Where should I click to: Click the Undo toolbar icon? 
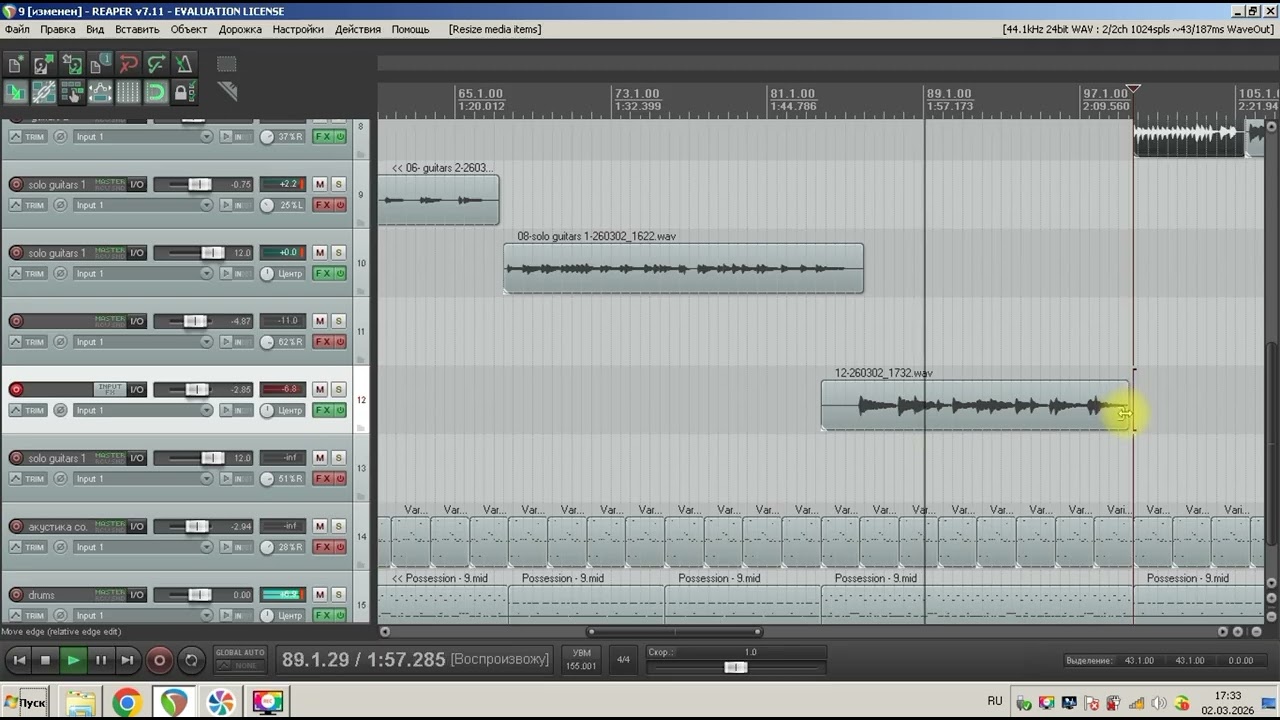128,65
